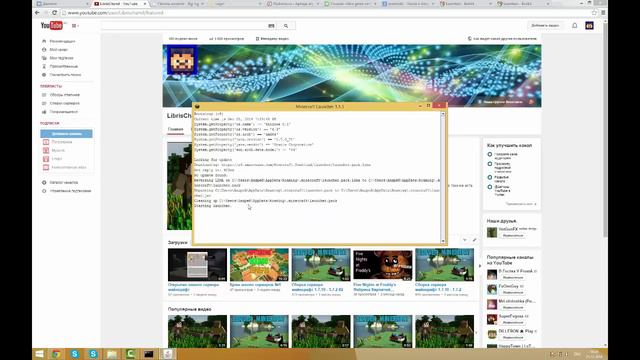Bookmark the page with the star icon
This screenshot has width=640, height=360.
pyautogui.click(x=594, y=13)
